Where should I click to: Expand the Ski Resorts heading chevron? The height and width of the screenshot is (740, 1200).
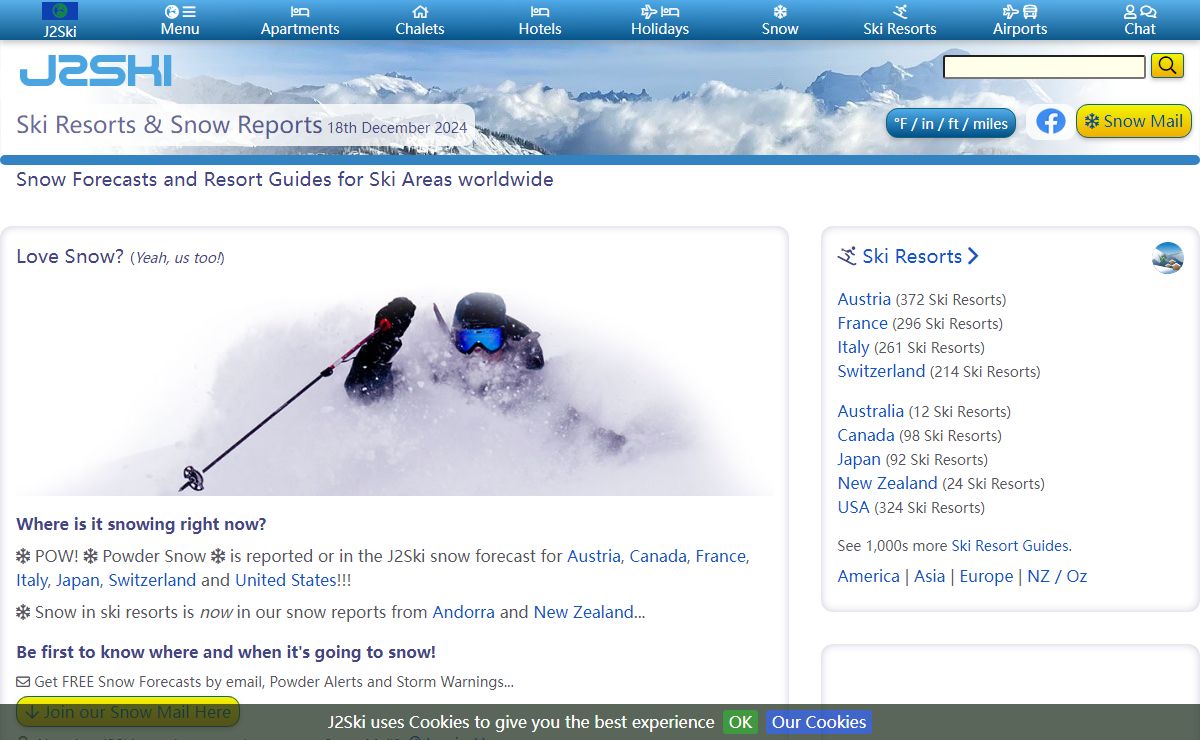click(x=973, y=257)
